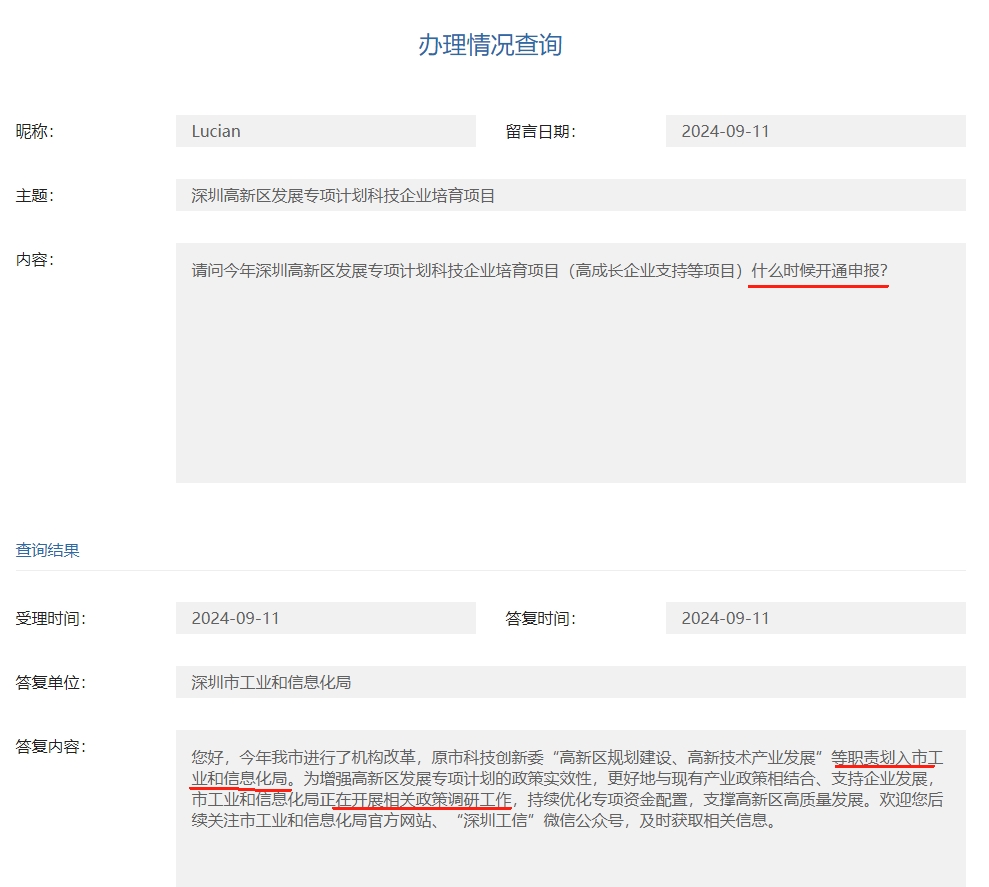989x887 pixels.
Task: Click the 答复单位 field showing 深圳市工业和信息化局
Action: [570, 682]
